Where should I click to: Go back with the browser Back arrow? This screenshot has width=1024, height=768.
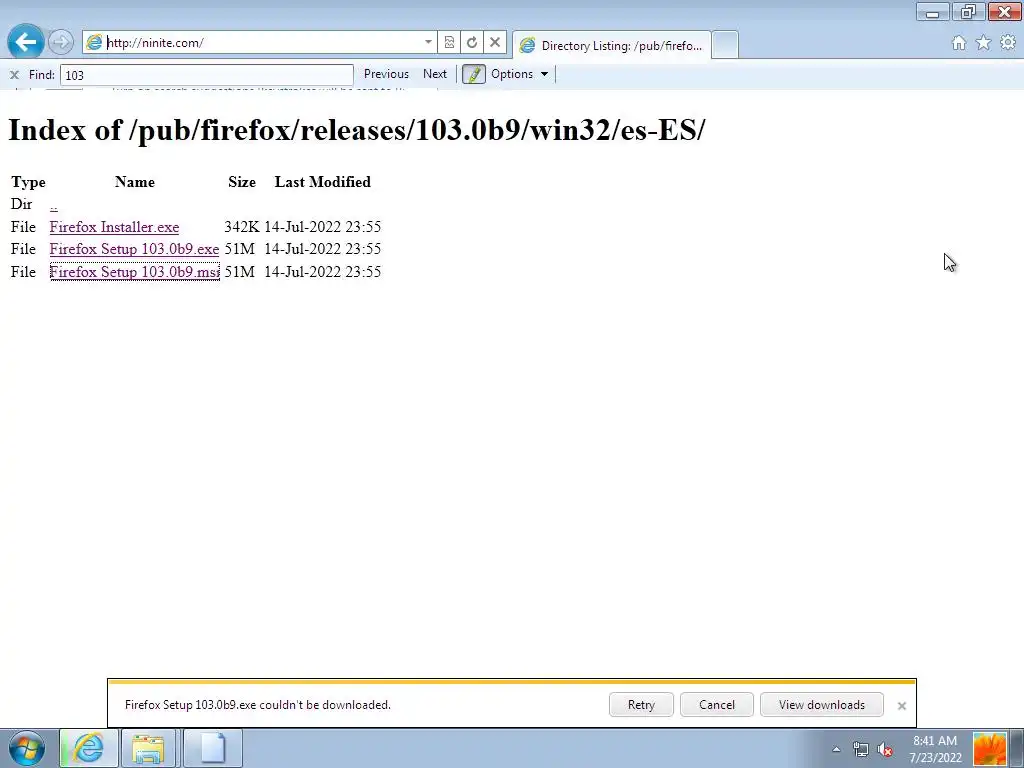tap(25, 42)
